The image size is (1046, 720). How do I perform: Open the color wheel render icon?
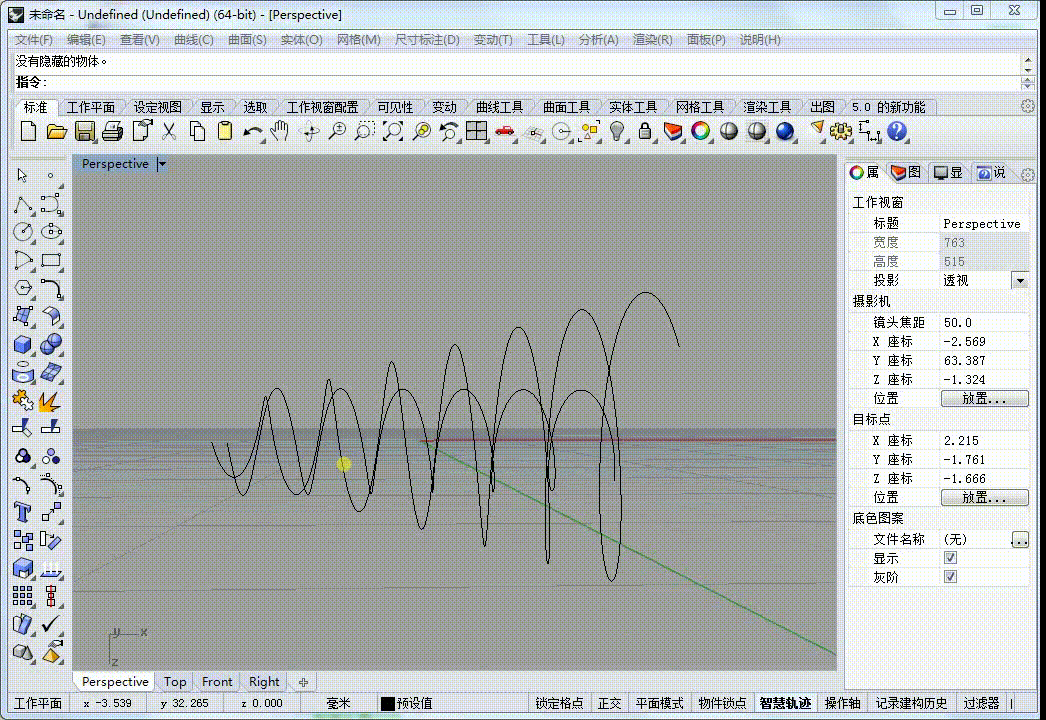[700, 131]
